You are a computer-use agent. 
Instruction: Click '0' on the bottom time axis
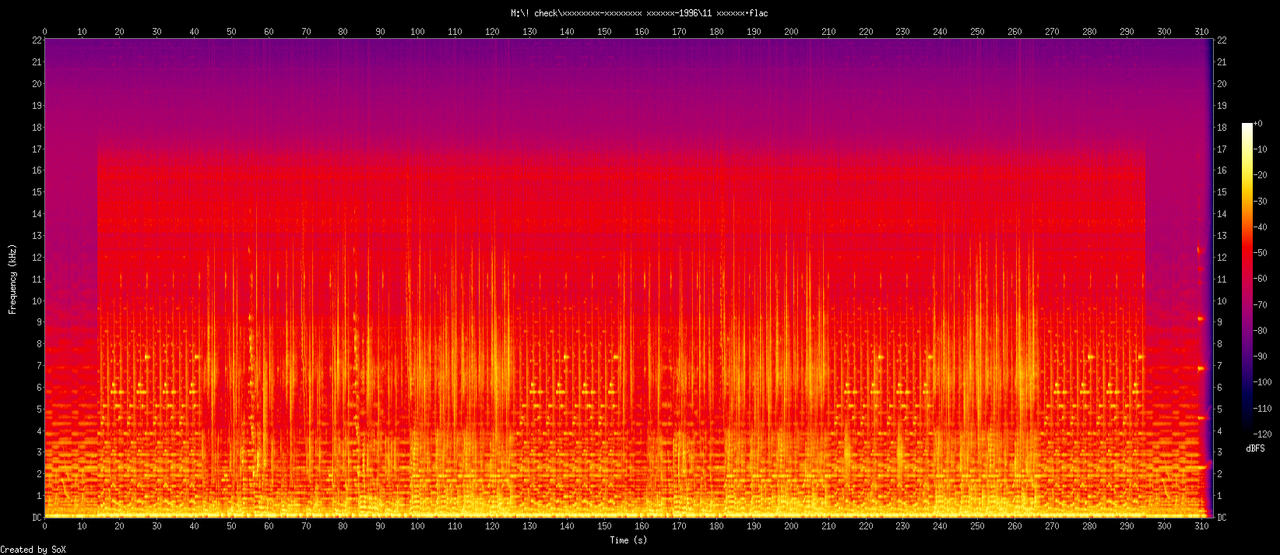tap(45, 526)
